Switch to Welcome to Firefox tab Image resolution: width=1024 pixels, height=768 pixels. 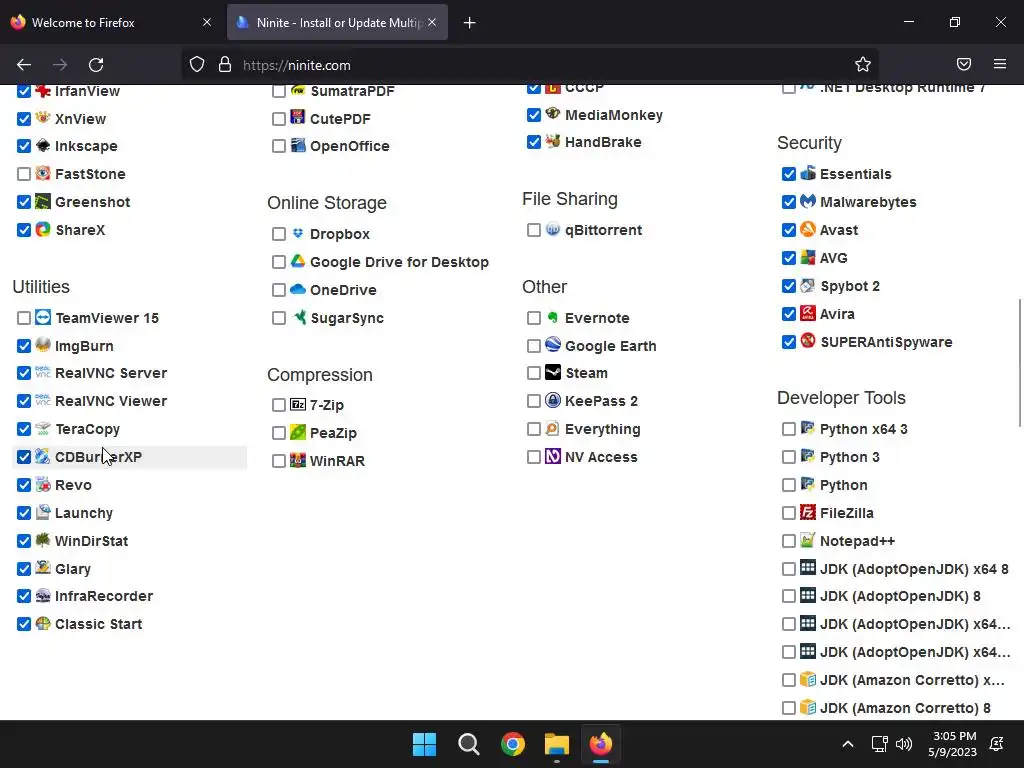[111, 22]
